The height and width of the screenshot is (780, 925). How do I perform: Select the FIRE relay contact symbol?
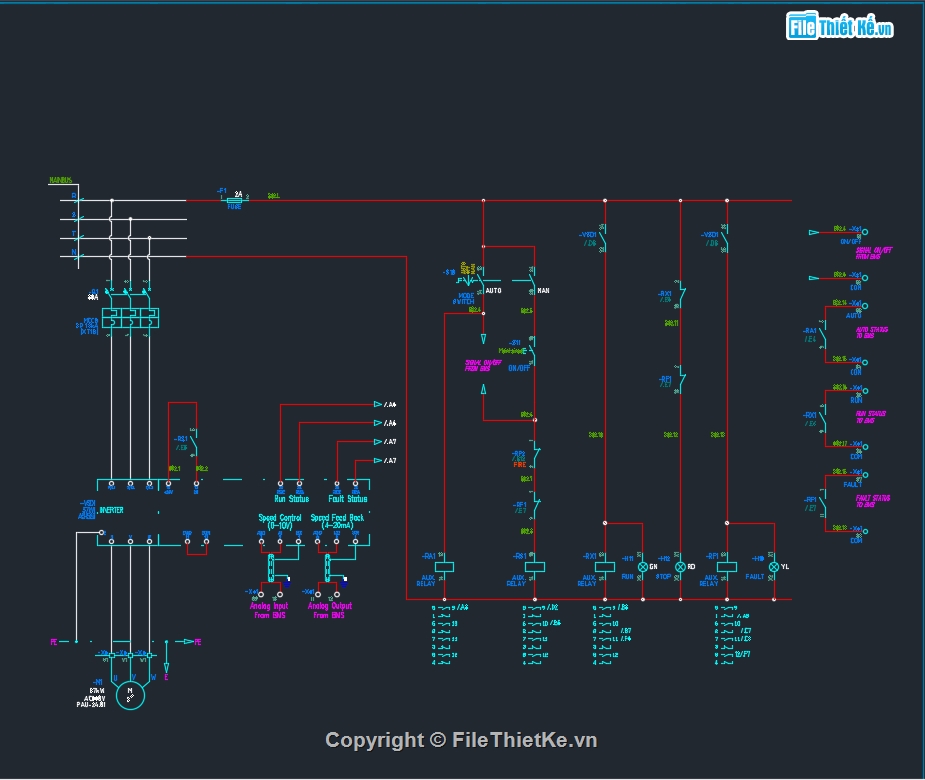click(x=535, y=454)
